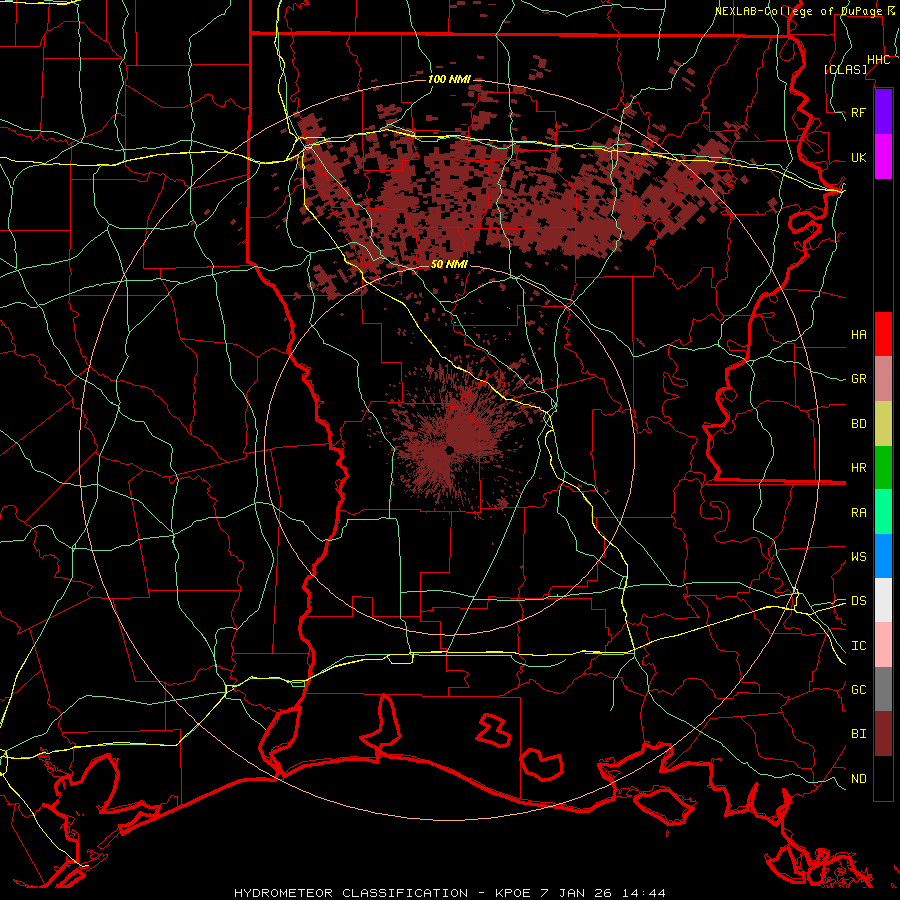Screen dimensions: 900x900
Task: Click the WS legend label
Action: 859,557
